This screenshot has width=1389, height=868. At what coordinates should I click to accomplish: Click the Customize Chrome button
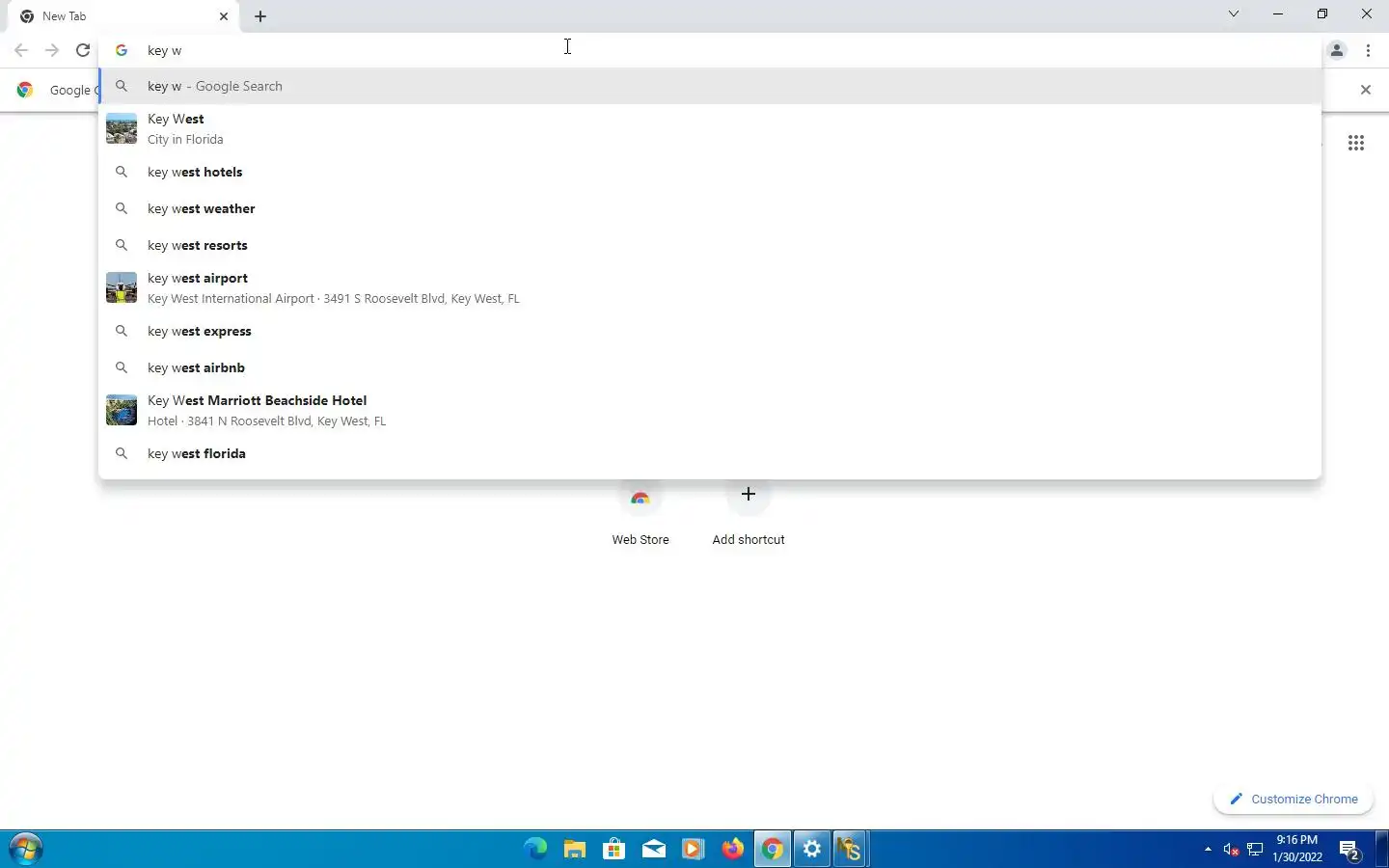click(x=1294, y=799)
